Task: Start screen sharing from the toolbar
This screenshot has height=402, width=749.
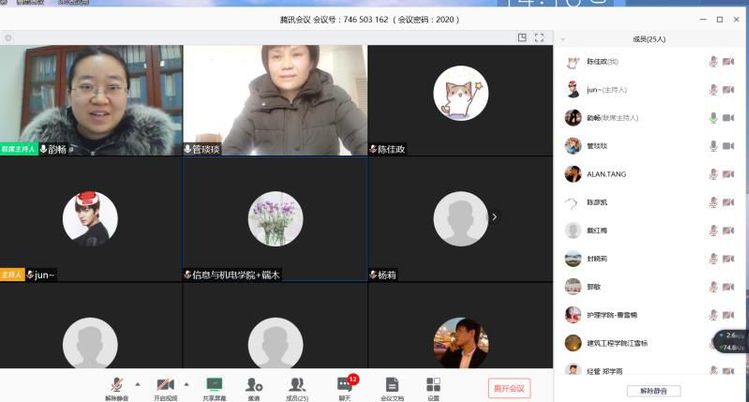Action: pos(213,385)
